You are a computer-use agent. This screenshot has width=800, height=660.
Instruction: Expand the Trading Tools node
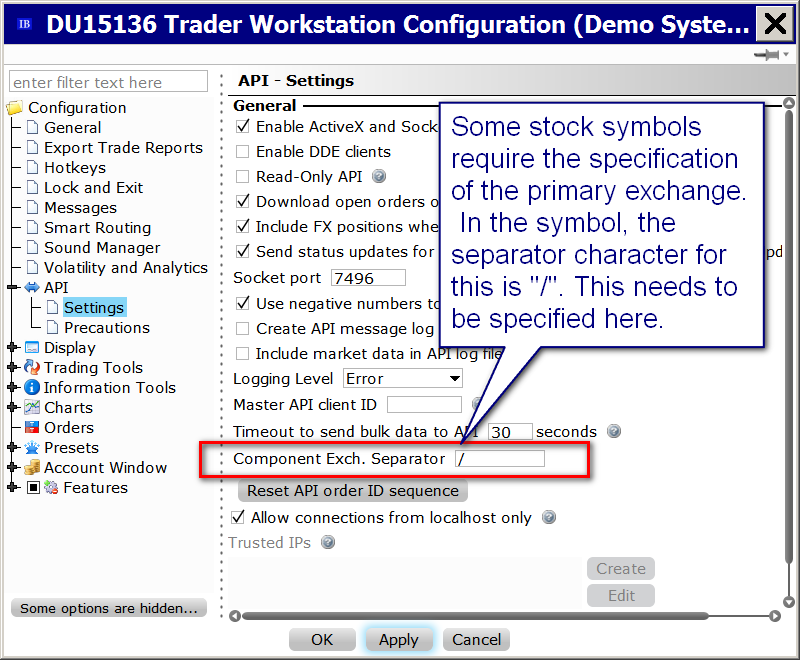coord(13,367)
